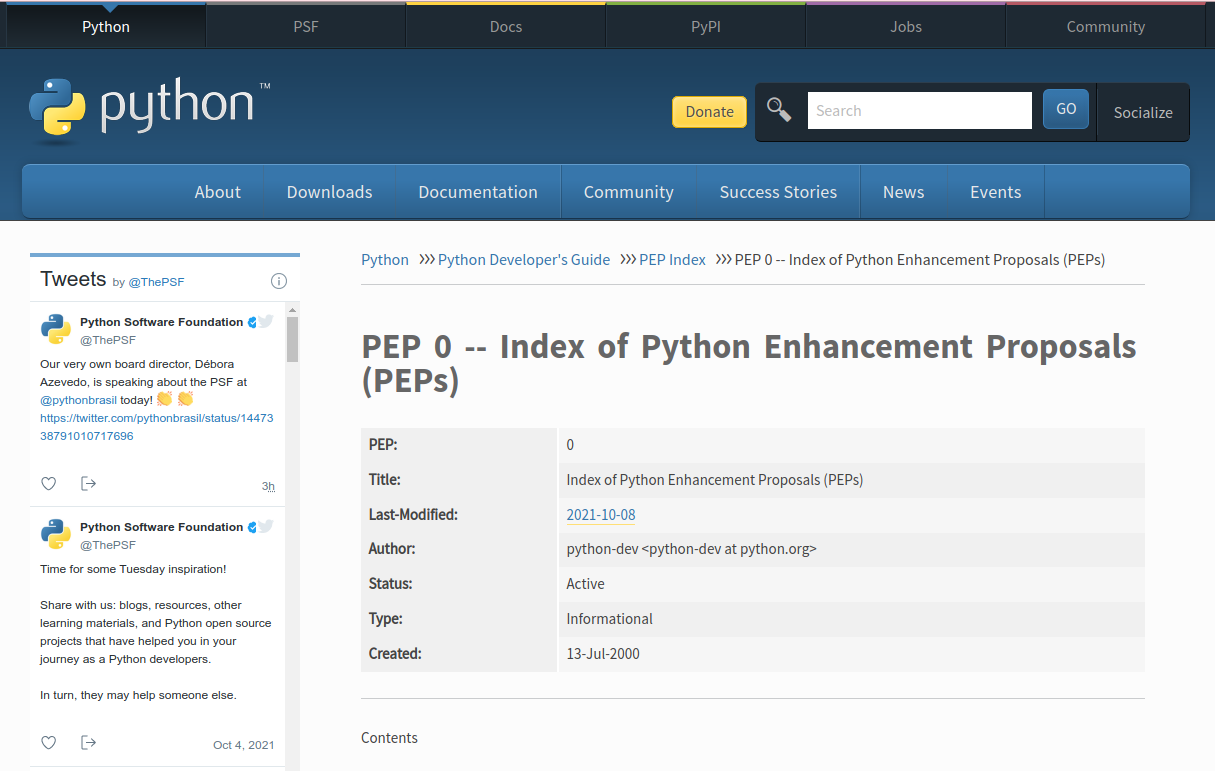
Task: Open the Socialize dropdown
Action: coord(1143,112)
